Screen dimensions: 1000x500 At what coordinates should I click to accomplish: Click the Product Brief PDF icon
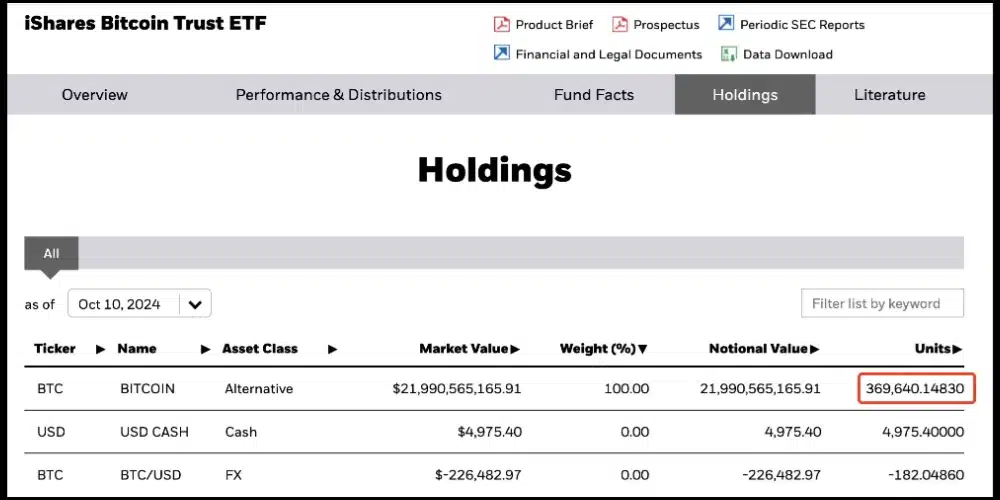coord(501,24)
